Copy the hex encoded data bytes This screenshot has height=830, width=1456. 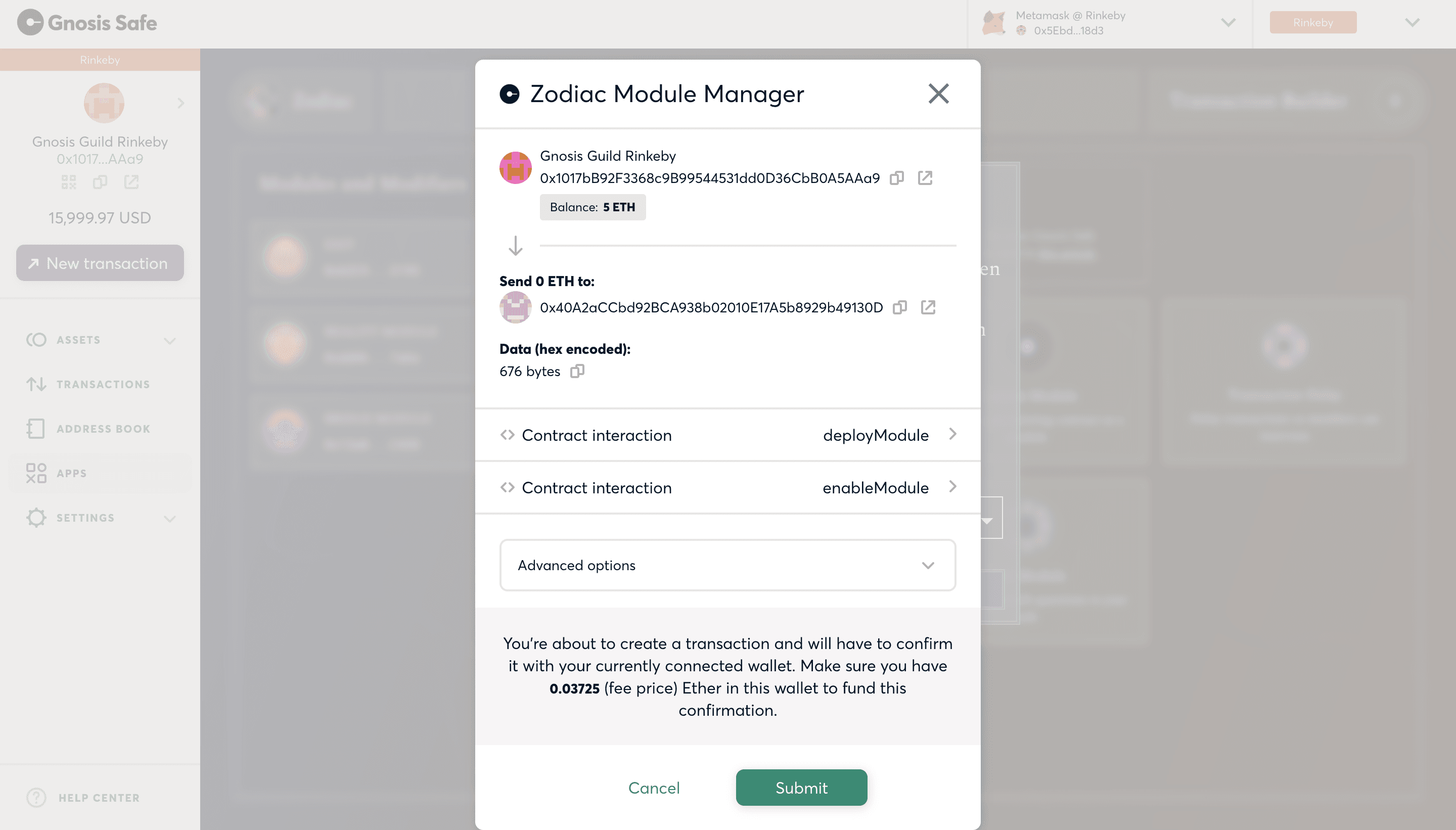point(577,370)
